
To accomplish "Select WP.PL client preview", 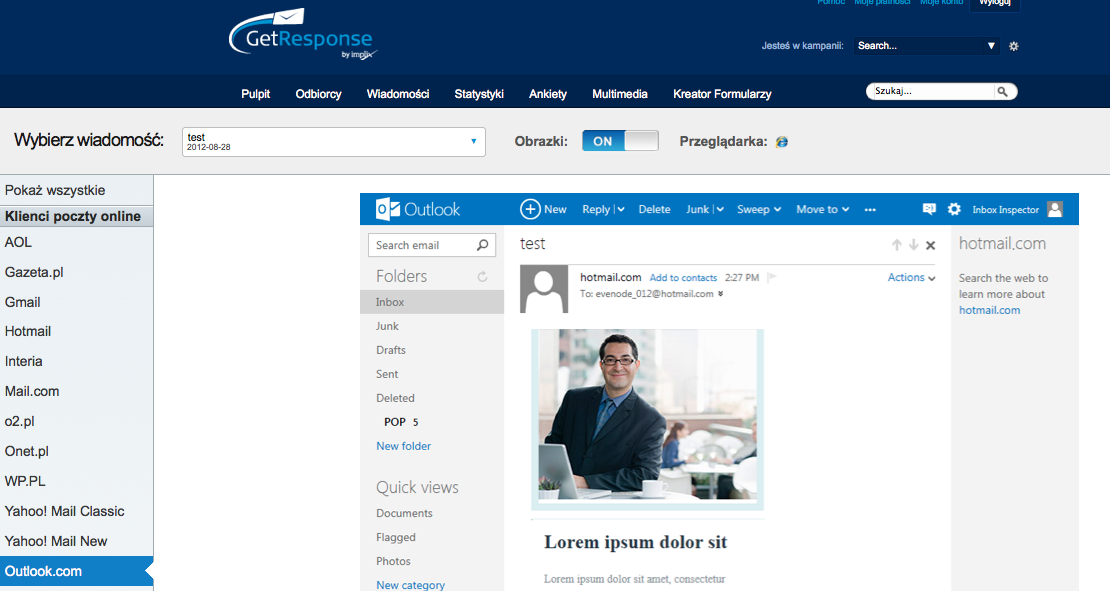I will [76, 481].
